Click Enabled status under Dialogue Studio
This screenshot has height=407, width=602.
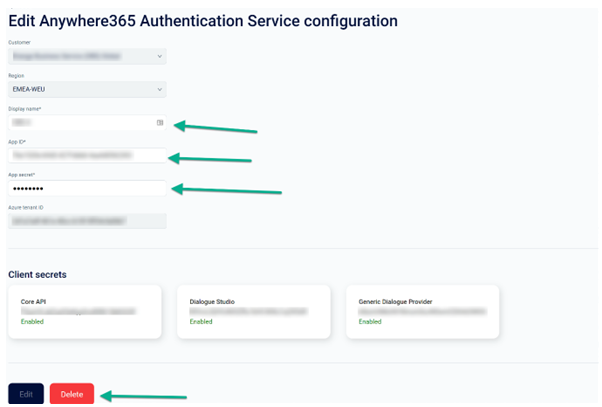(x=201, y=322)
